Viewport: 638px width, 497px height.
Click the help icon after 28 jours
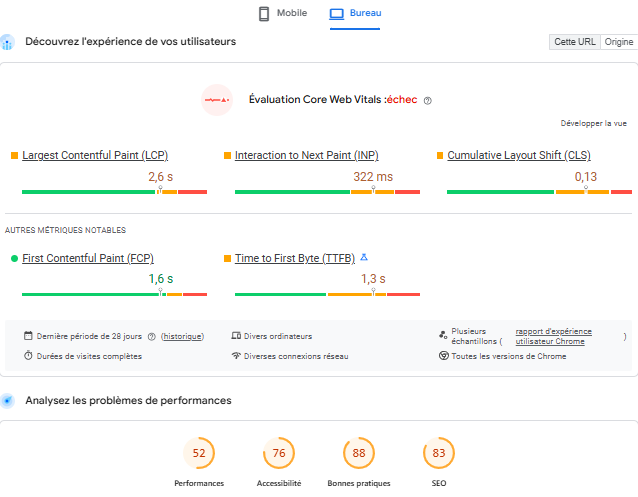[x=152, y=336]
